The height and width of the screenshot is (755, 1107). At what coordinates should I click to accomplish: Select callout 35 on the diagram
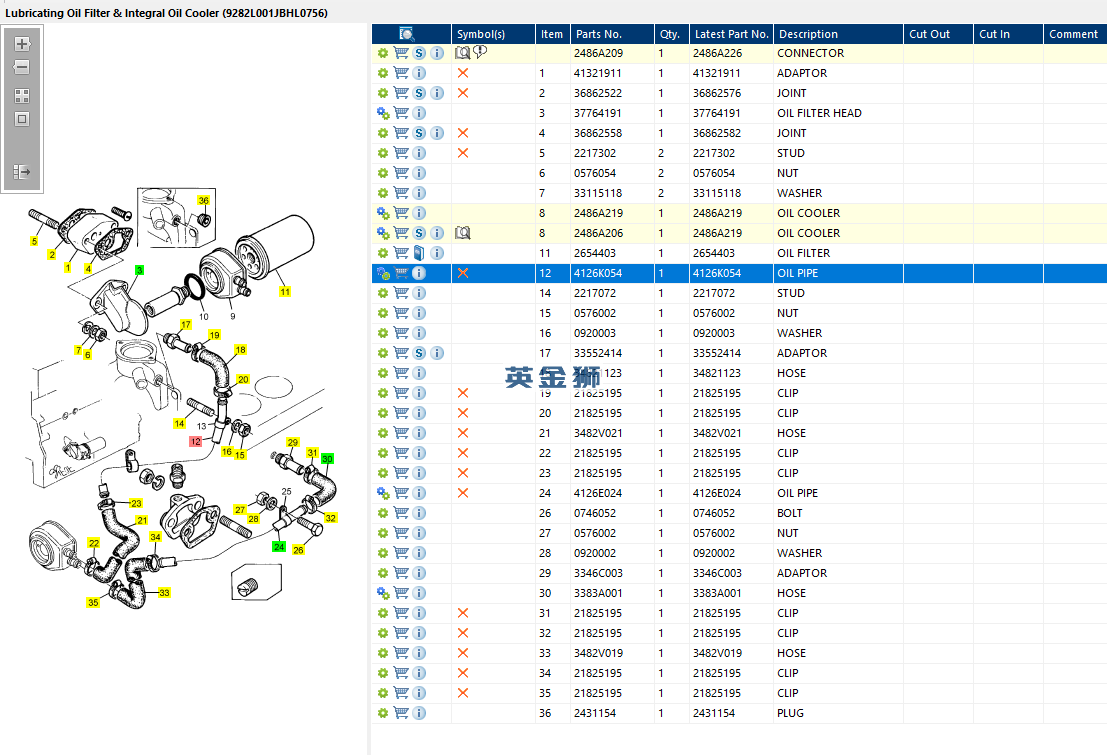click(x=93, y=602)
